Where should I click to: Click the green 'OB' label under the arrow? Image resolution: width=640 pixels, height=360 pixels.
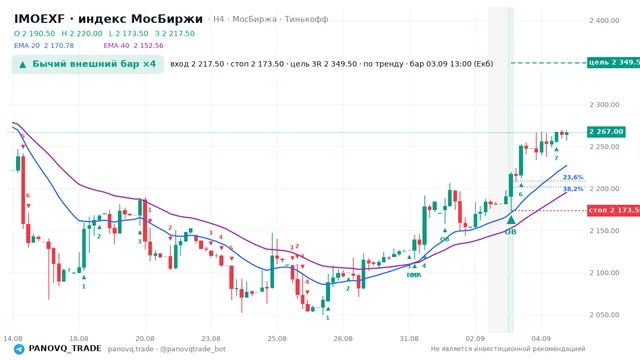tap(511, 232)
